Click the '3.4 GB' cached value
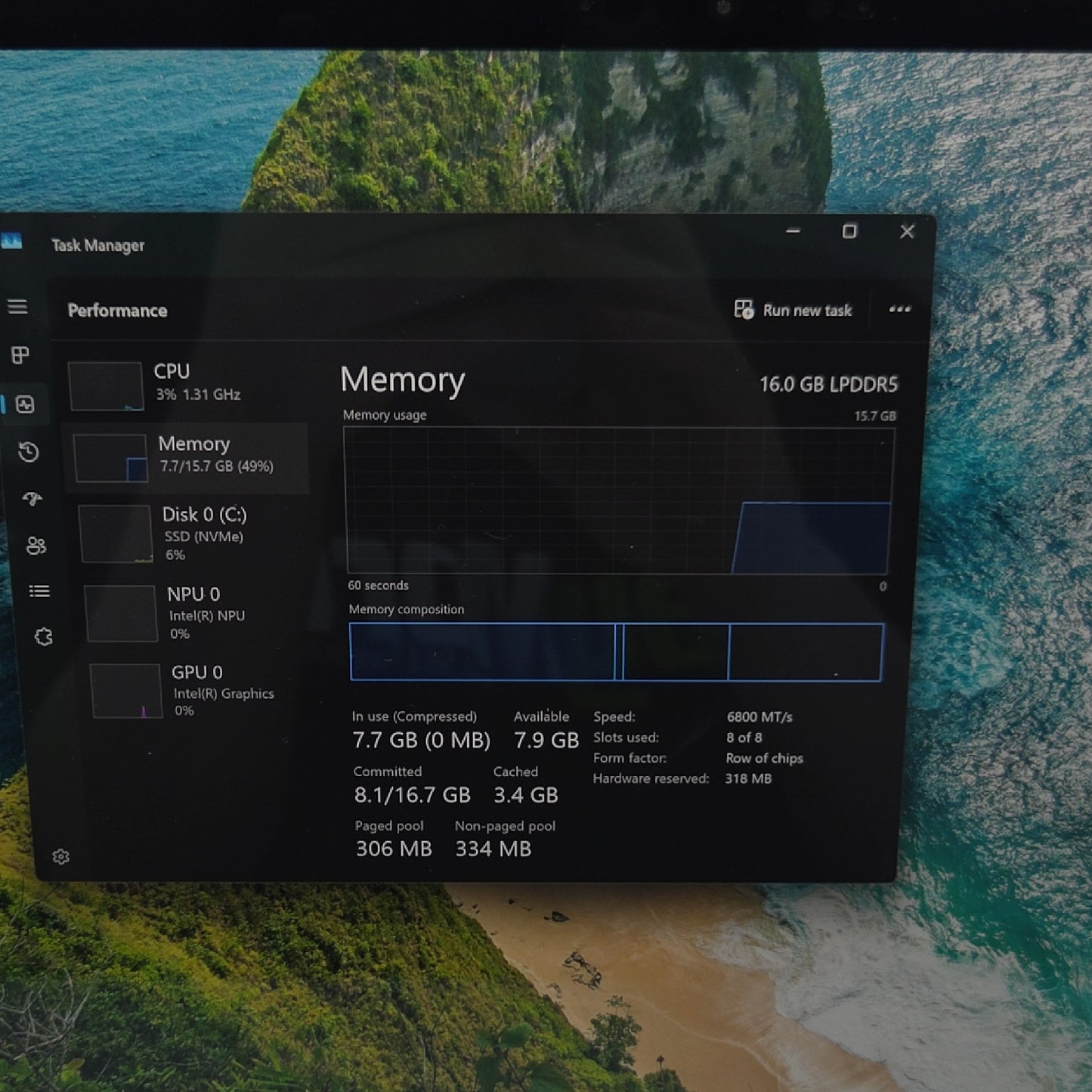This screenshot has height=1092, width=1092. click(525, 795)
